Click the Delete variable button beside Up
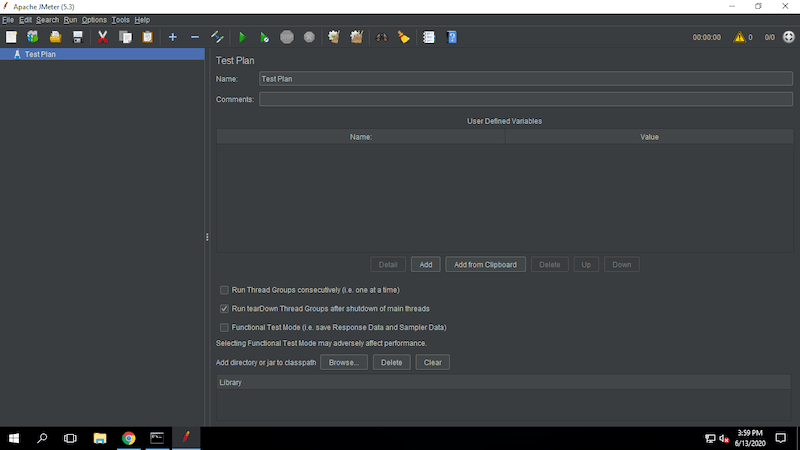The image size is (800, 450). (549, 264)
